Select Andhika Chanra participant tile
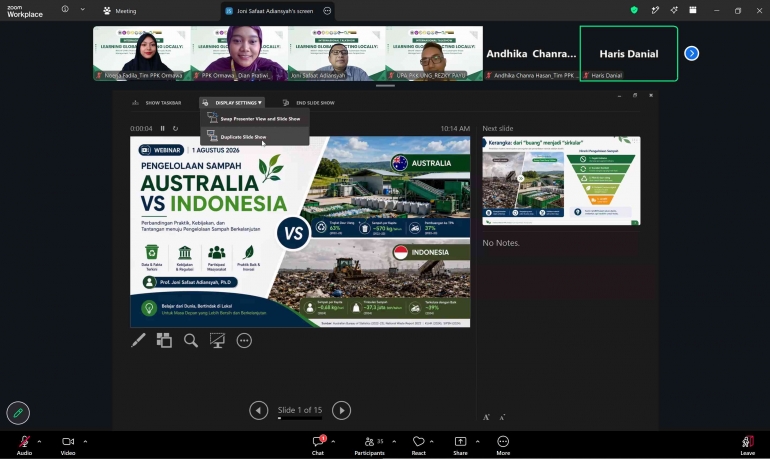This screenshot has width=770, height=459. pyautogui.click(x=531, y=54)
